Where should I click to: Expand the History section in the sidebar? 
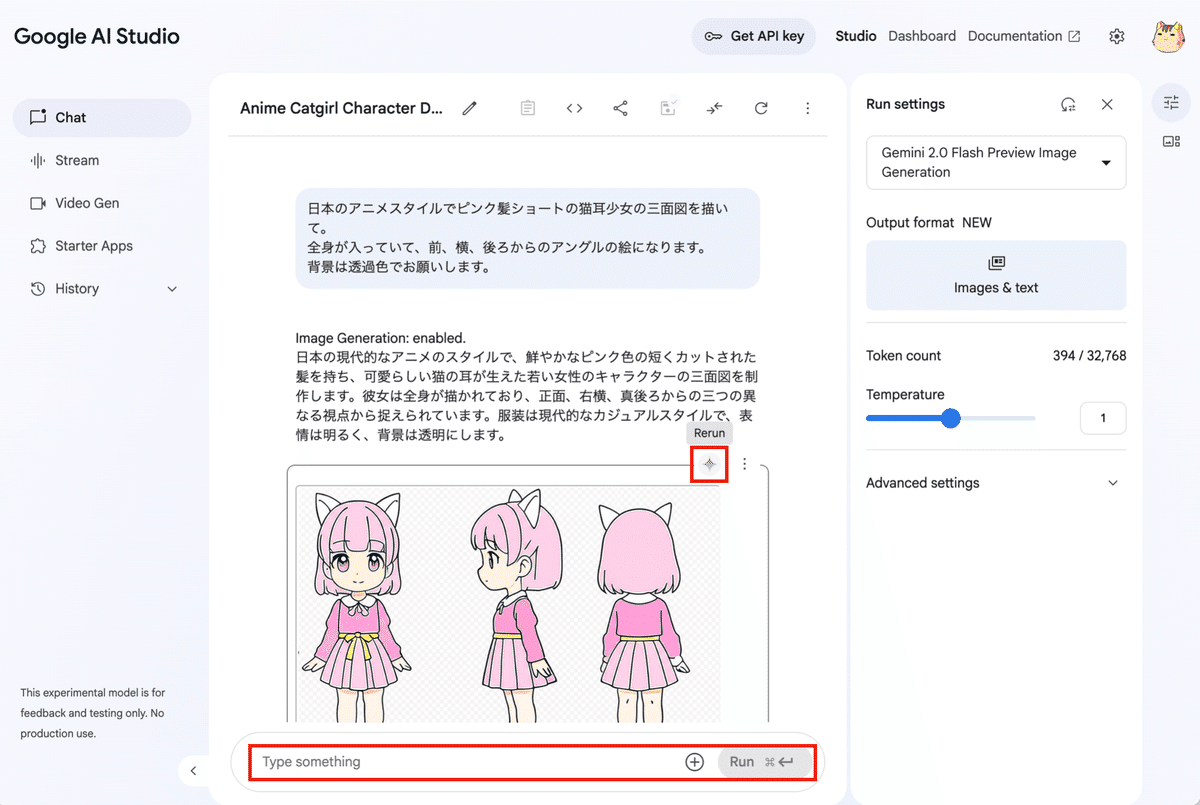101,288
